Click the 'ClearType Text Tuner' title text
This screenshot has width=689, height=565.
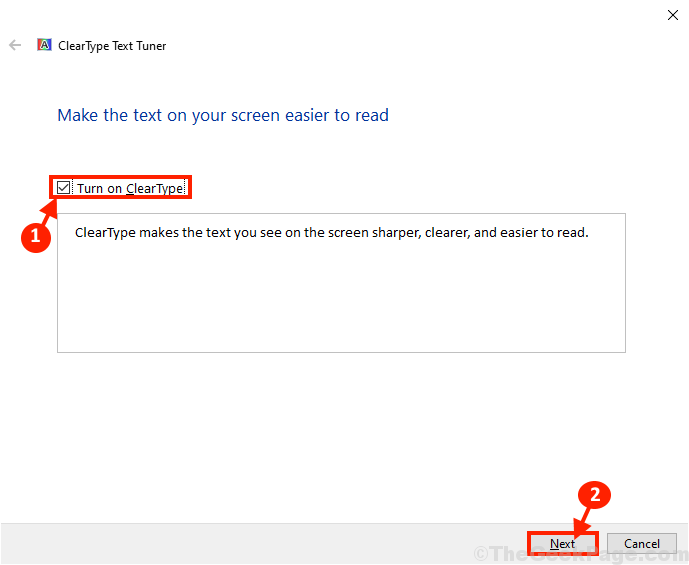[112, 46]
